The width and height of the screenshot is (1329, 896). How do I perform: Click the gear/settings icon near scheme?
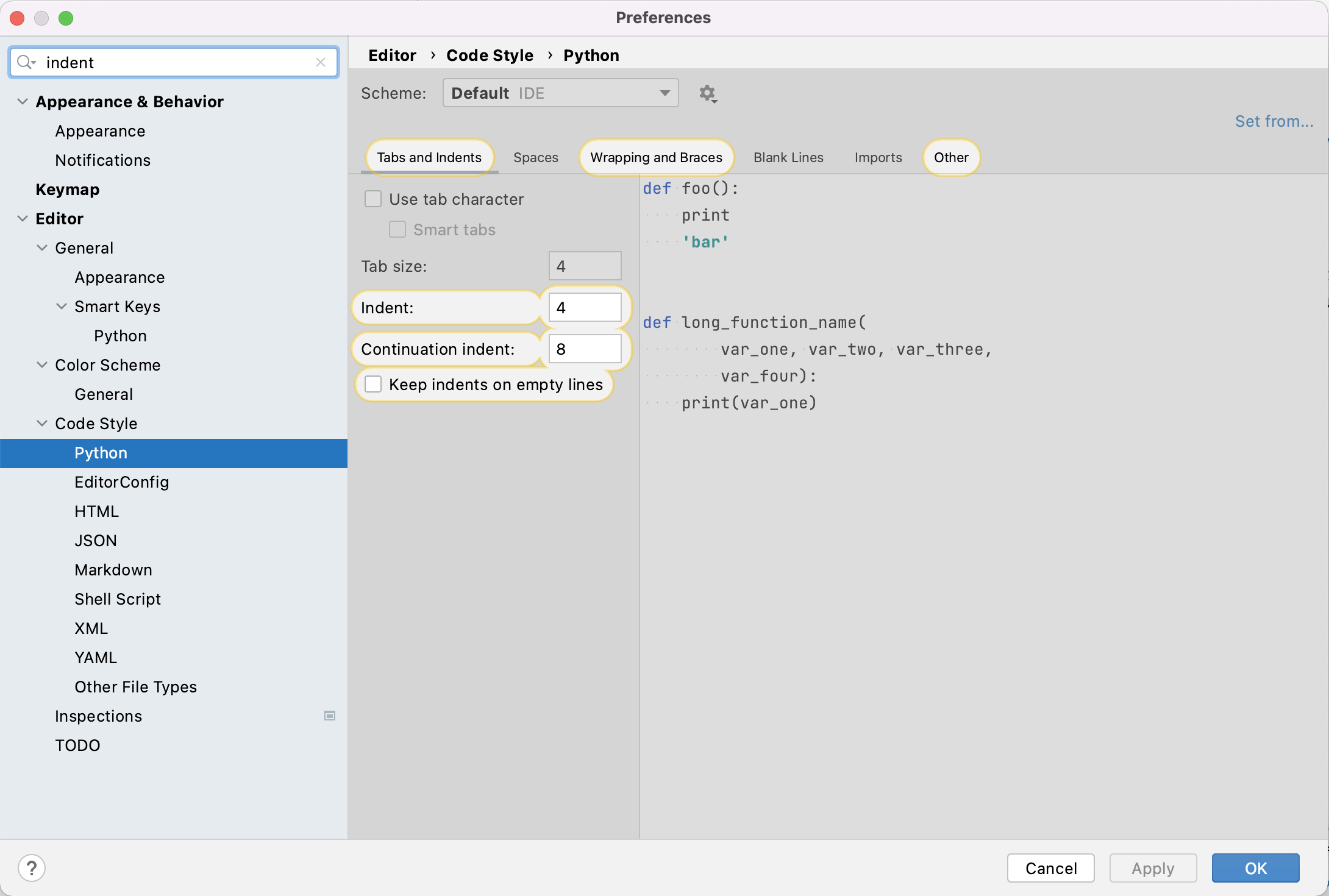(x=707, y=93)
